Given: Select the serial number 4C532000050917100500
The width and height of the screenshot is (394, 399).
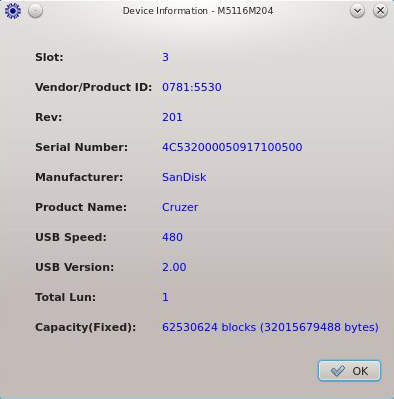Looking at the screenshot, I should point(232,147).
